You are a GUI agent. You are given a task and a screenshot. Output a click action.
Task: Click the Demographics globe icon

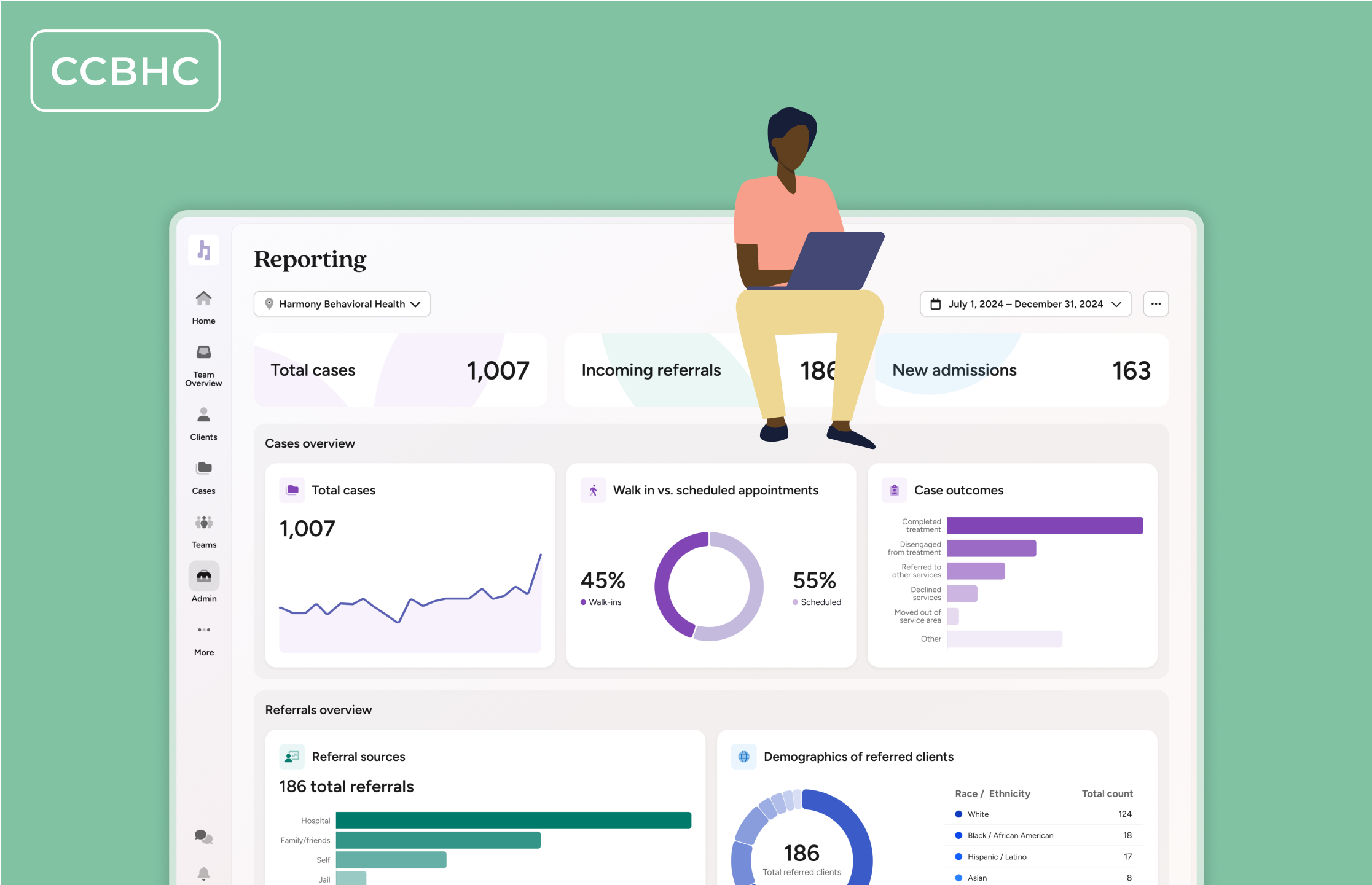(743, 757)
